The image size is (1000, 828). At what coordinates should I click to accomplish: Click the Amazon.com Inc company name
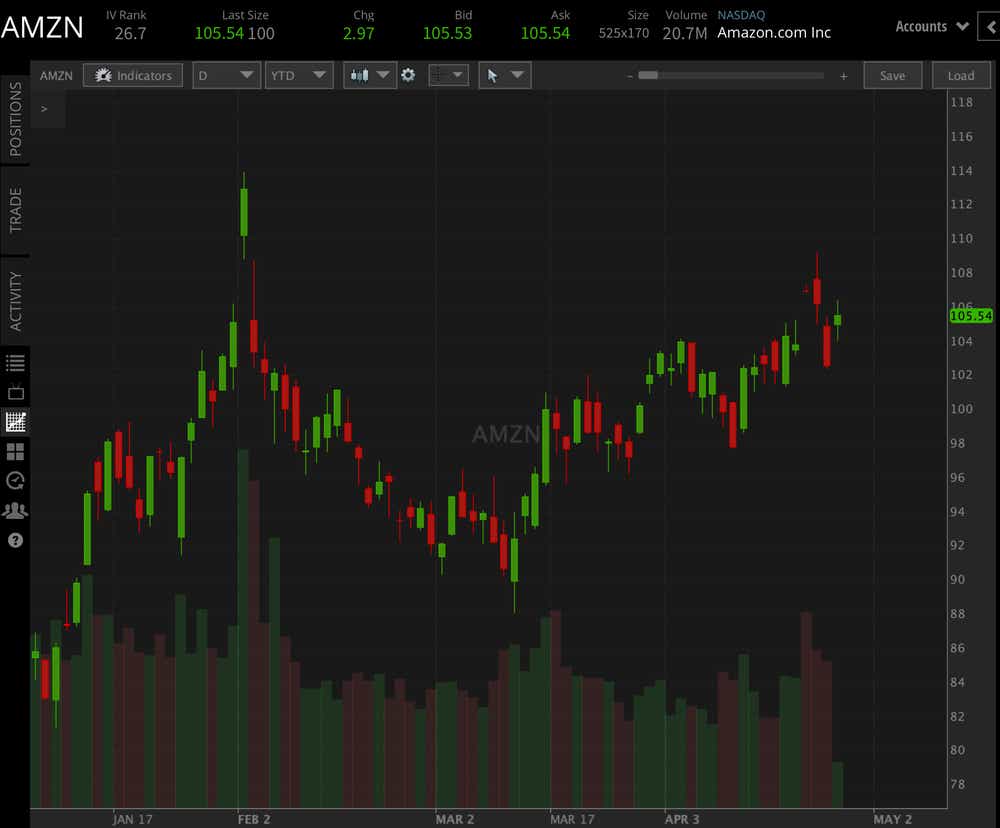[774, 33]
